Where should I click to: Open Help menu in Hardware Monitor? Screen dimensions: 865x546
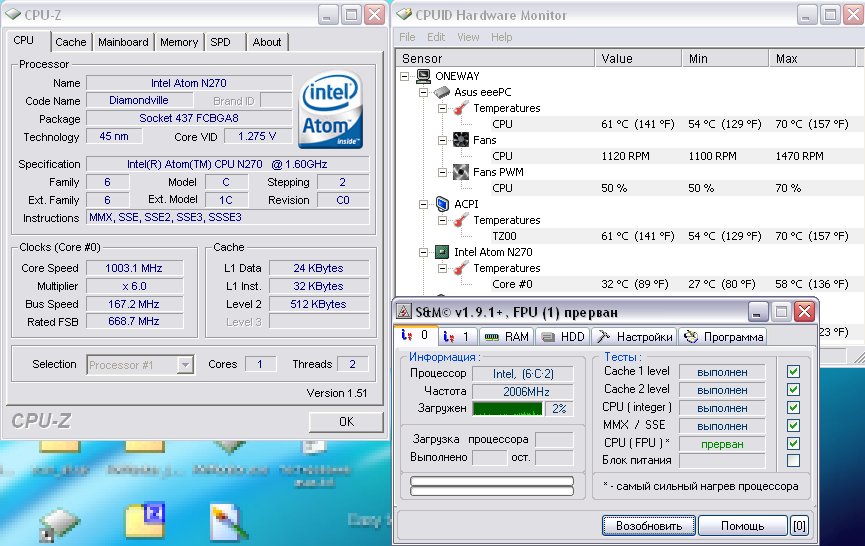pos(501,37)
